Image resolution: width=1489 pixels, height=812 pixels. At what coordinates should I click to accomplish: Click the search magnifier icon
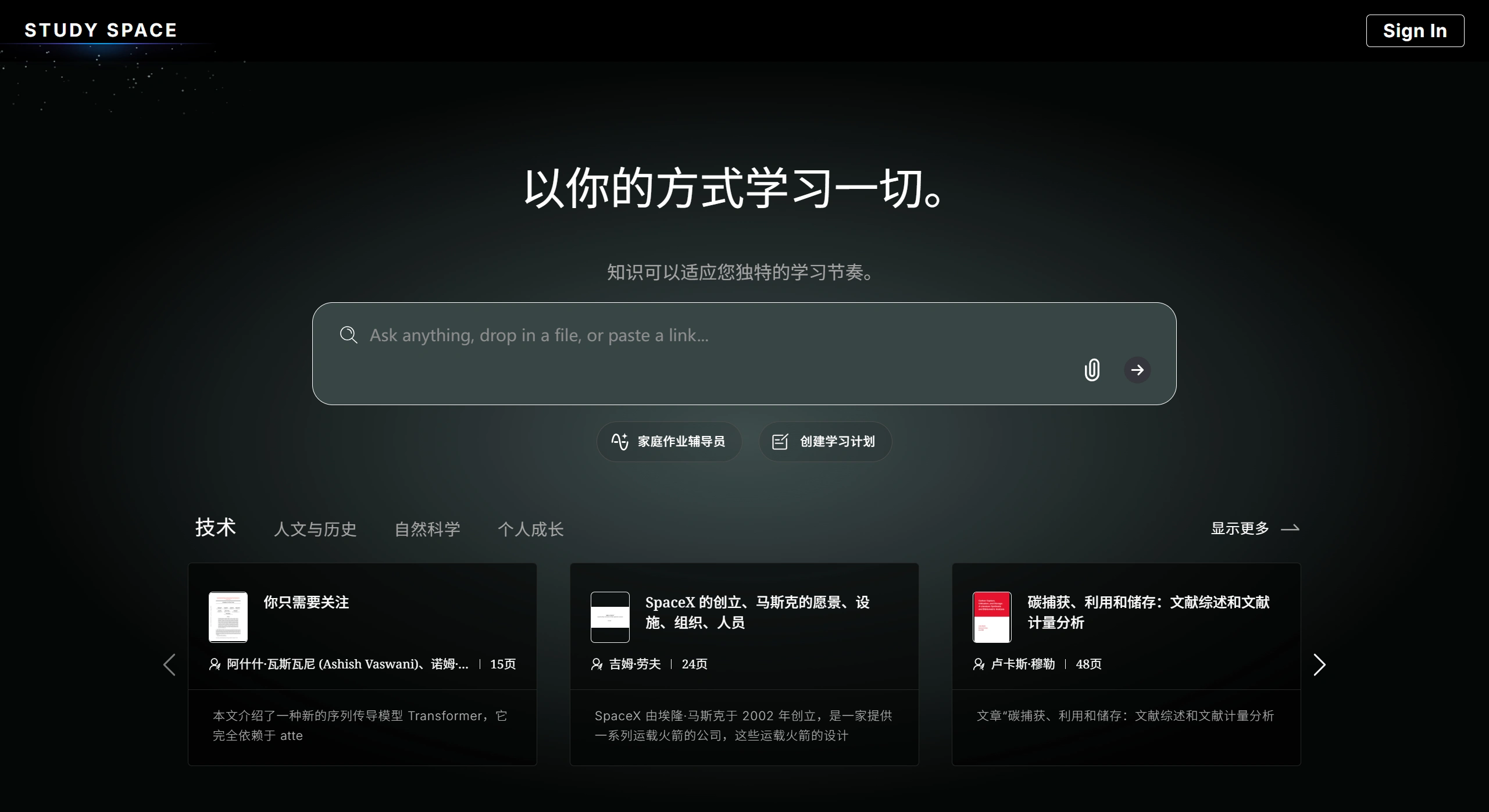tap(349, 335)
